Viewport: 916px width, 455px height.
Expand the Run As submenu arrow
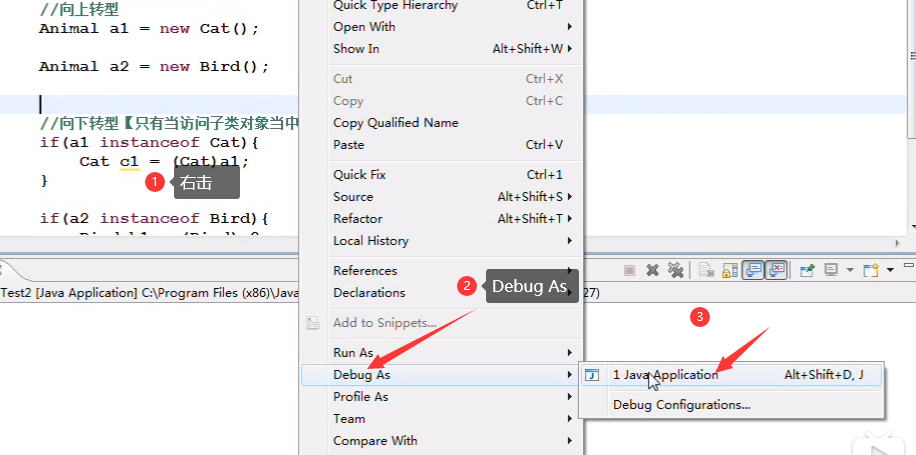pyautogui.click(x=570, y=353)
